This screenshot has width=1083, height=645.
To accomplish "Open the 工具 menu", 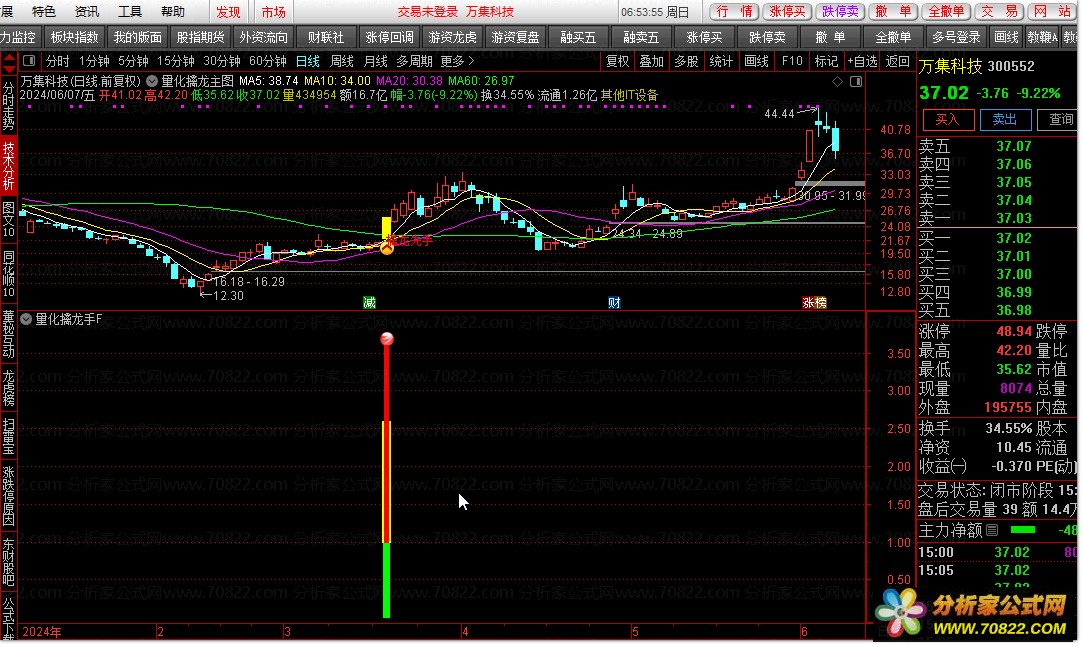I will [x=129, y=12].
